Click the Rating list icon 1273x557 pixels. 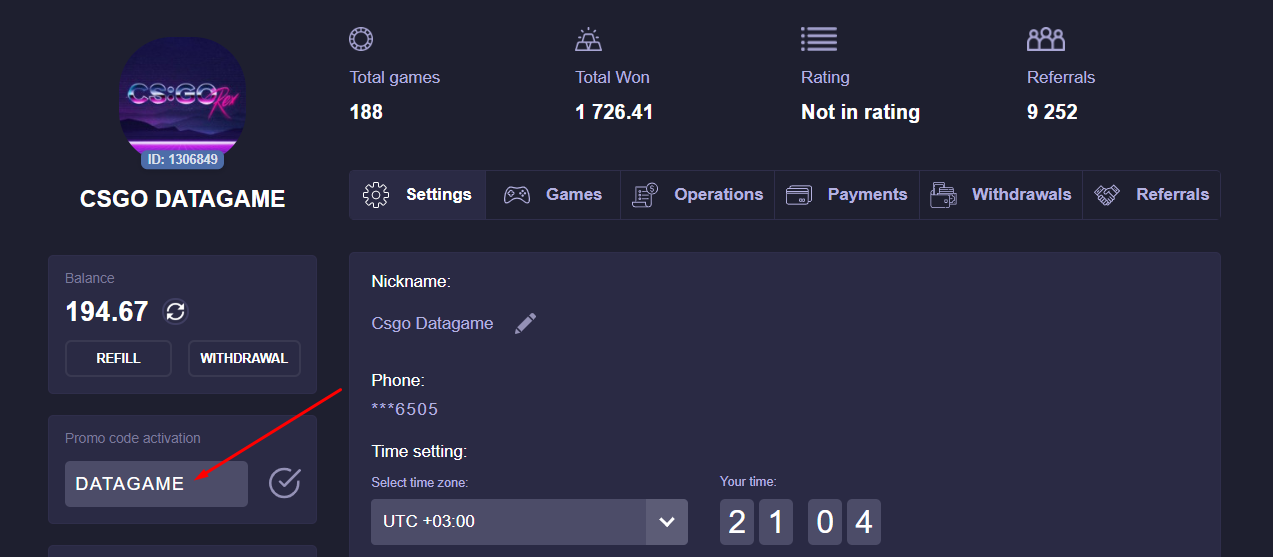click(818, 39)
